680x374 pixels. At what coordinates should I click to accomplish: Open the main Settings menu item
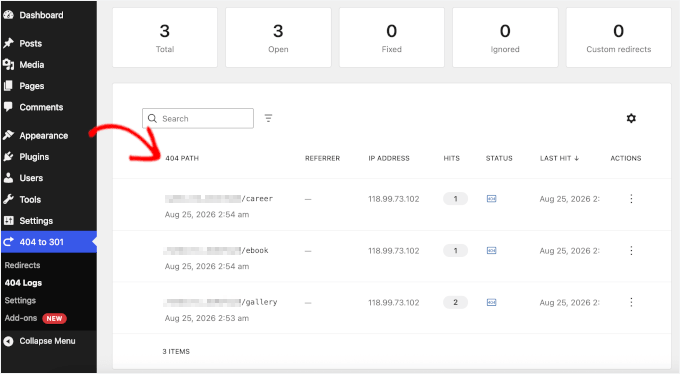click(36, 221)
